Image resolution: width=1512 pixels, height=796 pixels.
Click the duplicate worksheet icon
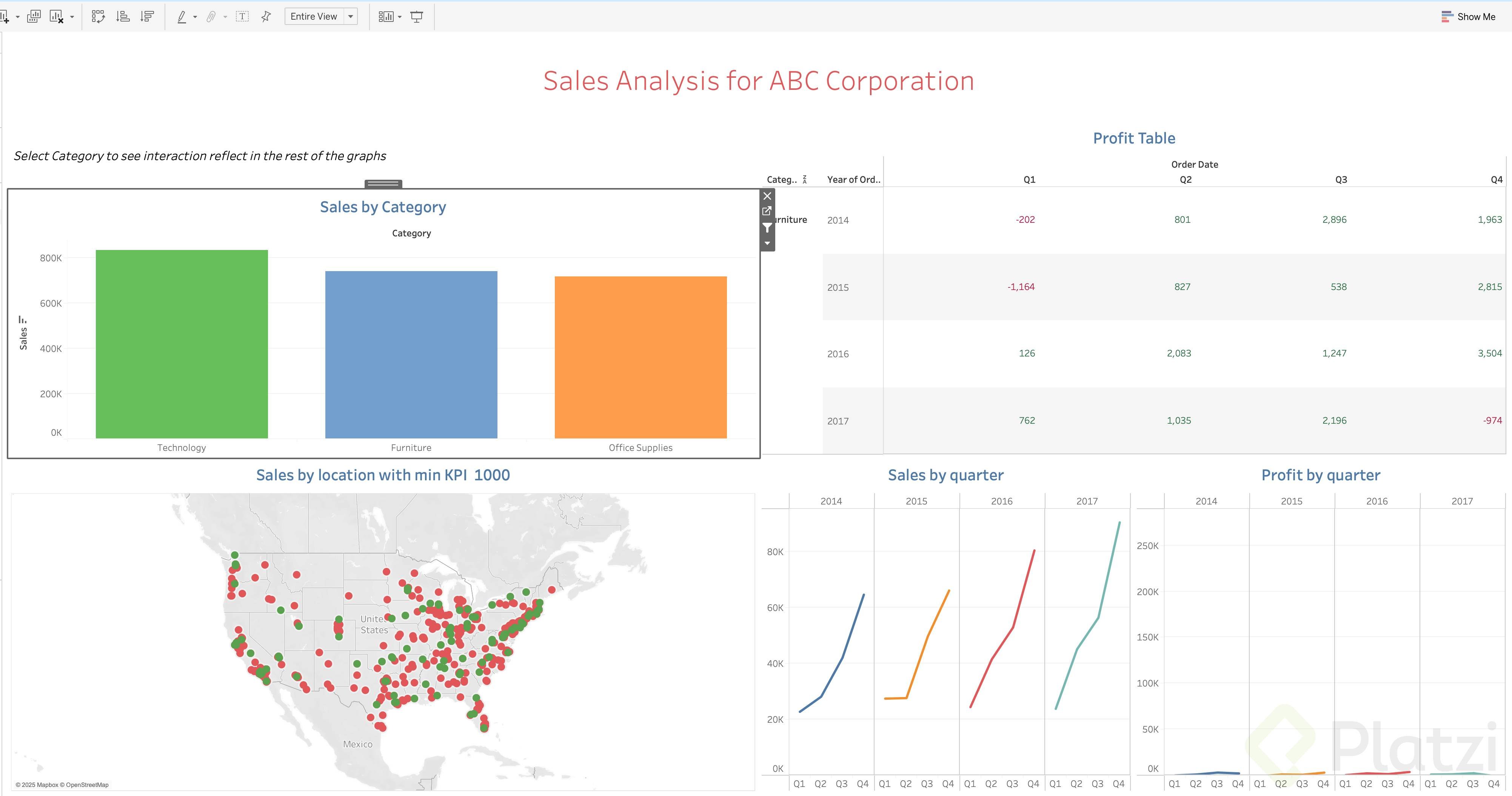(x=34, y=17)
